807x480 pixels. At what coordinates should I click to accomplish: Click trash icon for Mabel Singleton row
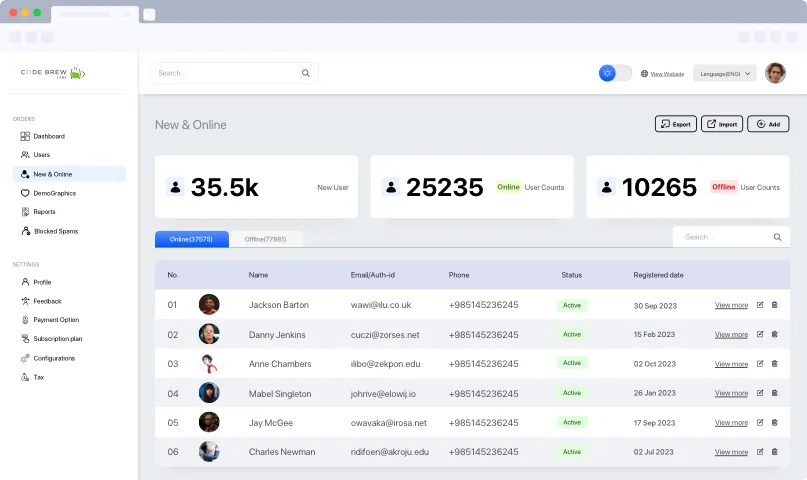coord(774,393)
